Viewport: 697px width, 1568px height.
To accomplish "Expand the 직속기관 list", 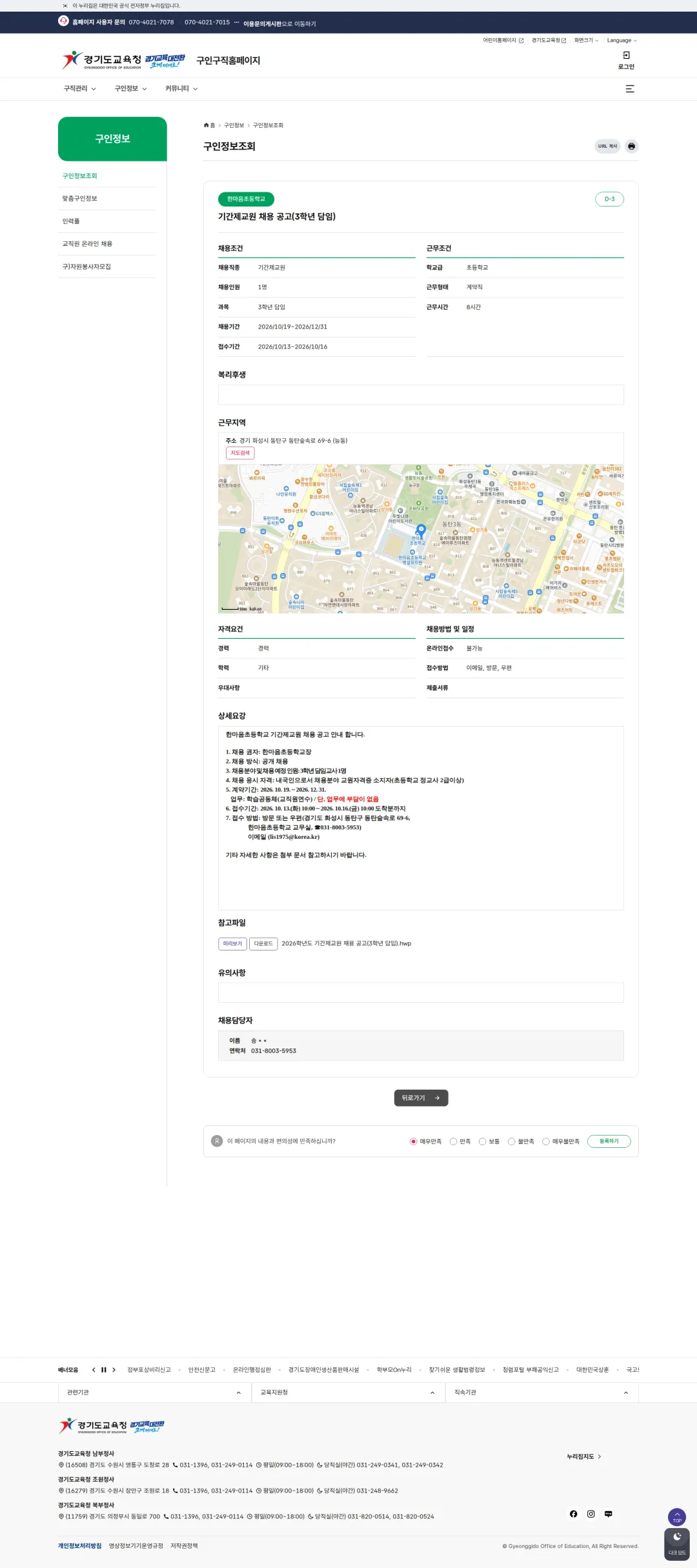I will click(x=541, y=1392).
